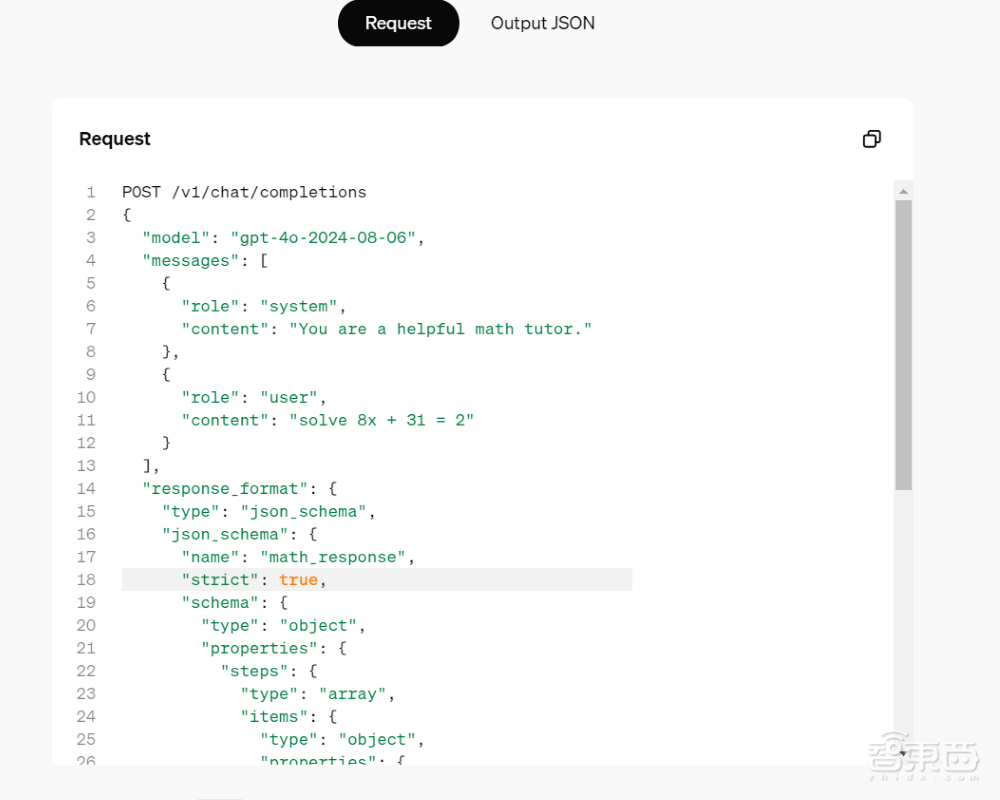This screenshot has height=800, width=1000.
Task: Click the "array" type value
Action: (x=353, y=694)
